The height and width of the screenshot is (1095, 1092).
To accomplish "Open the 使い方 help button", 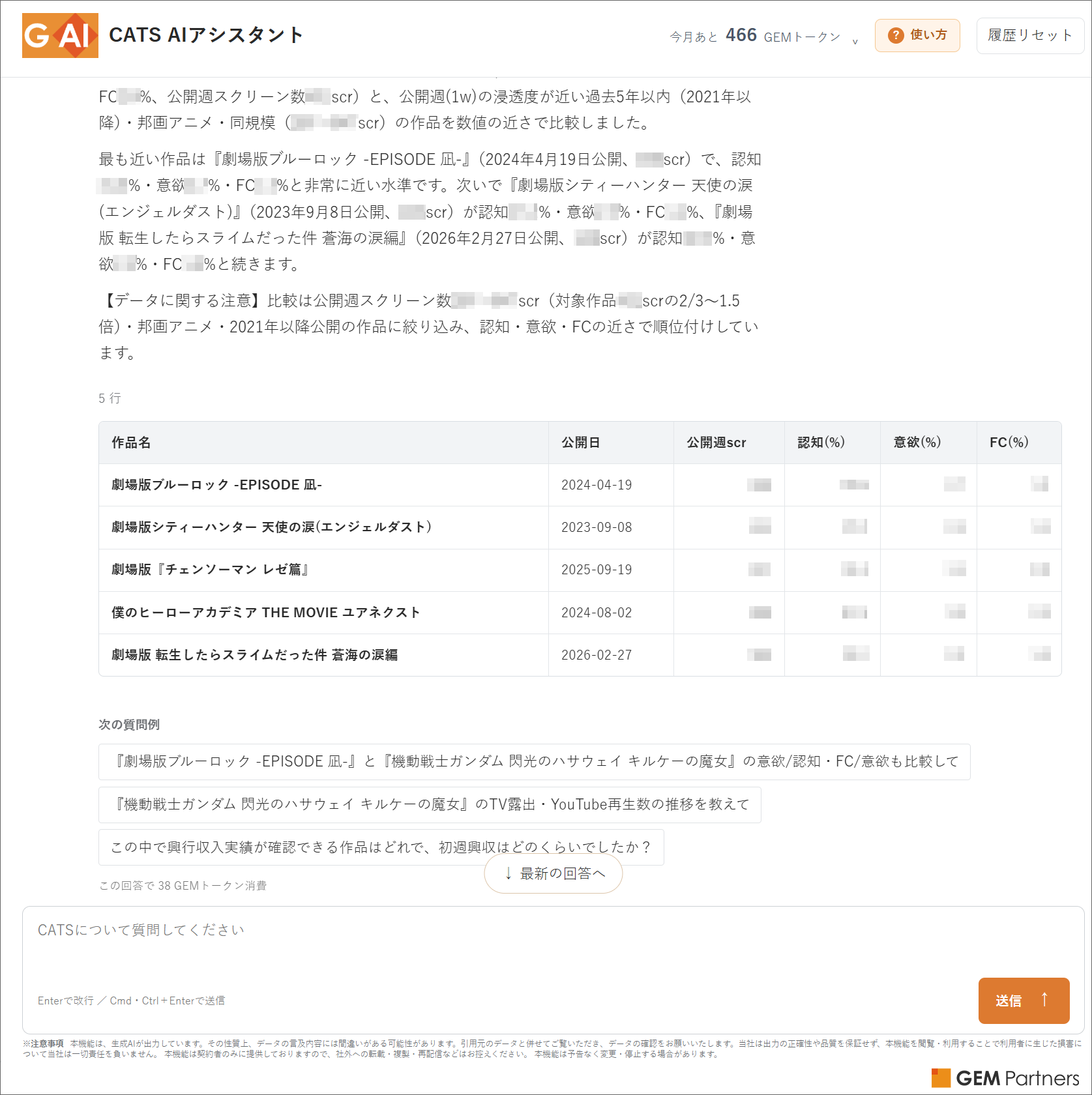I will [x=917, y=35].
